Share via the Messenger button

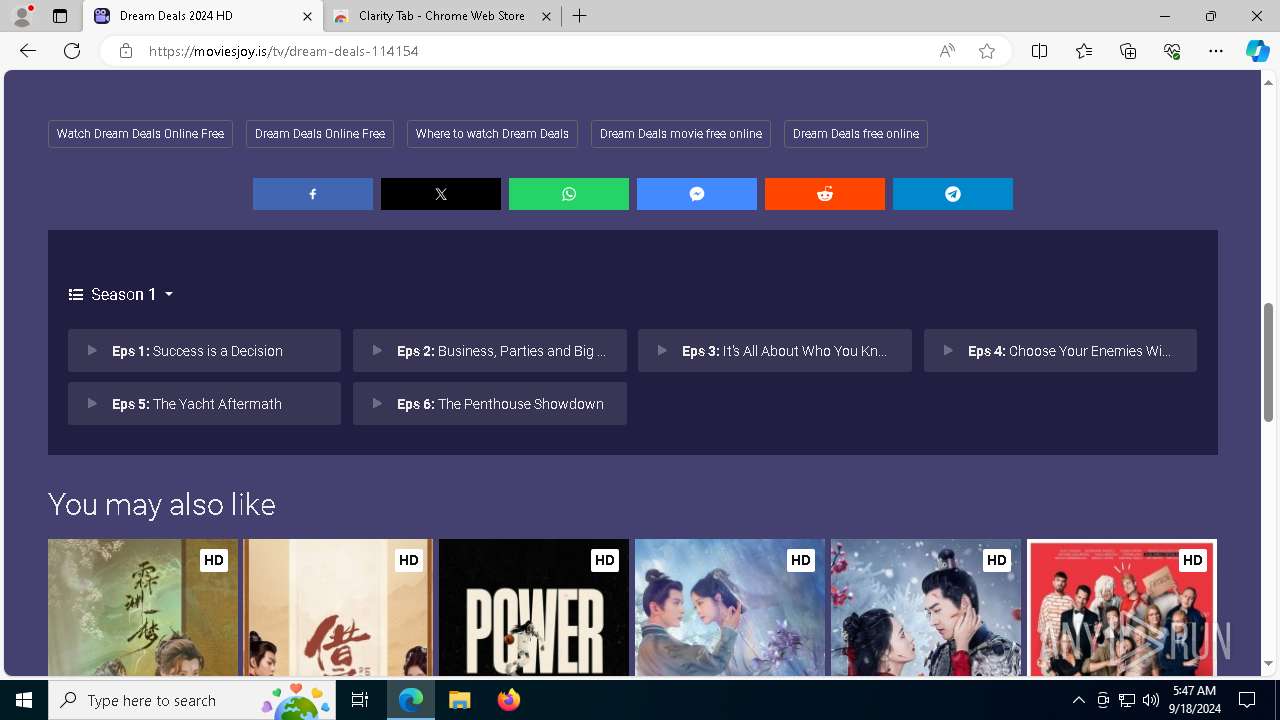(x=697, y=194)
